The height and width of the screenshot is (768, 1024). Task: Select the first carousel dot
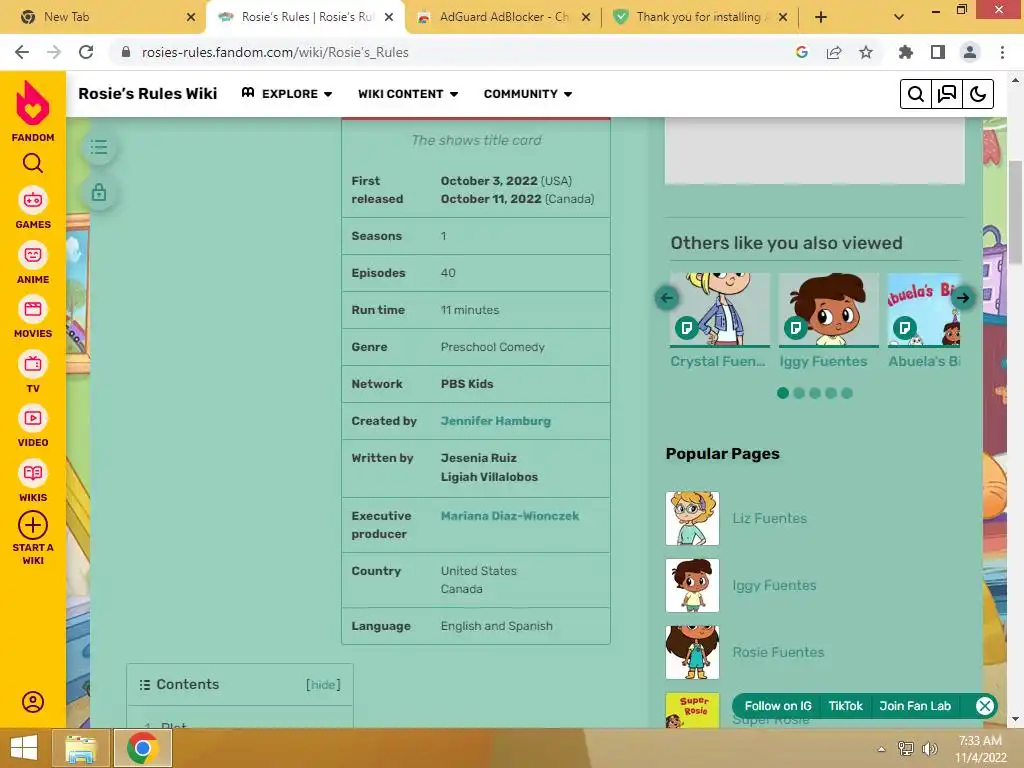tap(782, 393)
